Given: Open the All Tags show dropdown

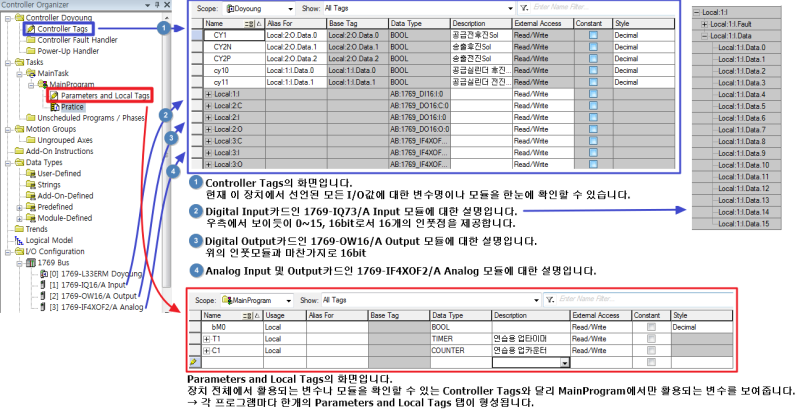Looking at the screenshot, I should tap(510, 9).
